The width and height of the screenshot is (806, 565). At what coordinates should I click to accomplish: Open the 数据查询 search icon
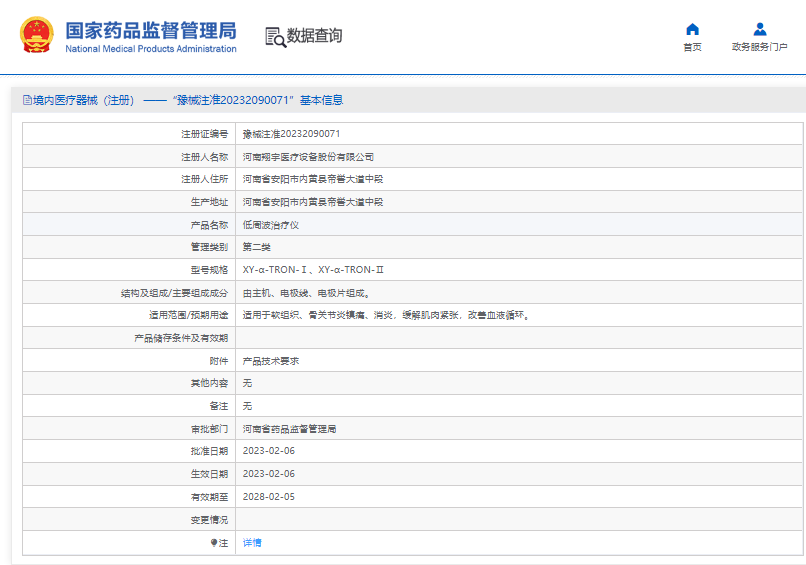(x=276, y=37)
